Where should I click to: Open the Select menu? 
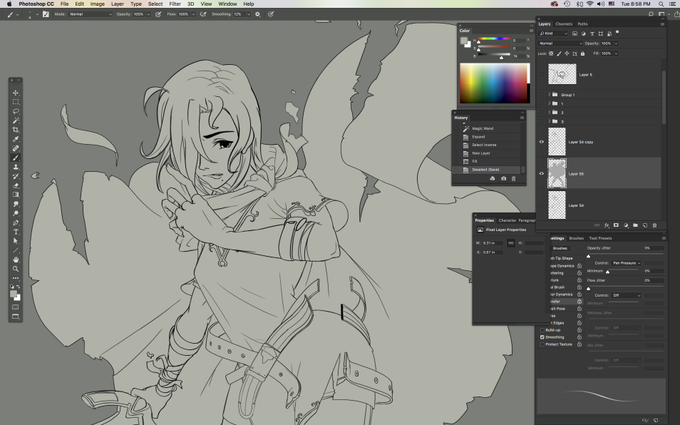(x=155, y=4)
